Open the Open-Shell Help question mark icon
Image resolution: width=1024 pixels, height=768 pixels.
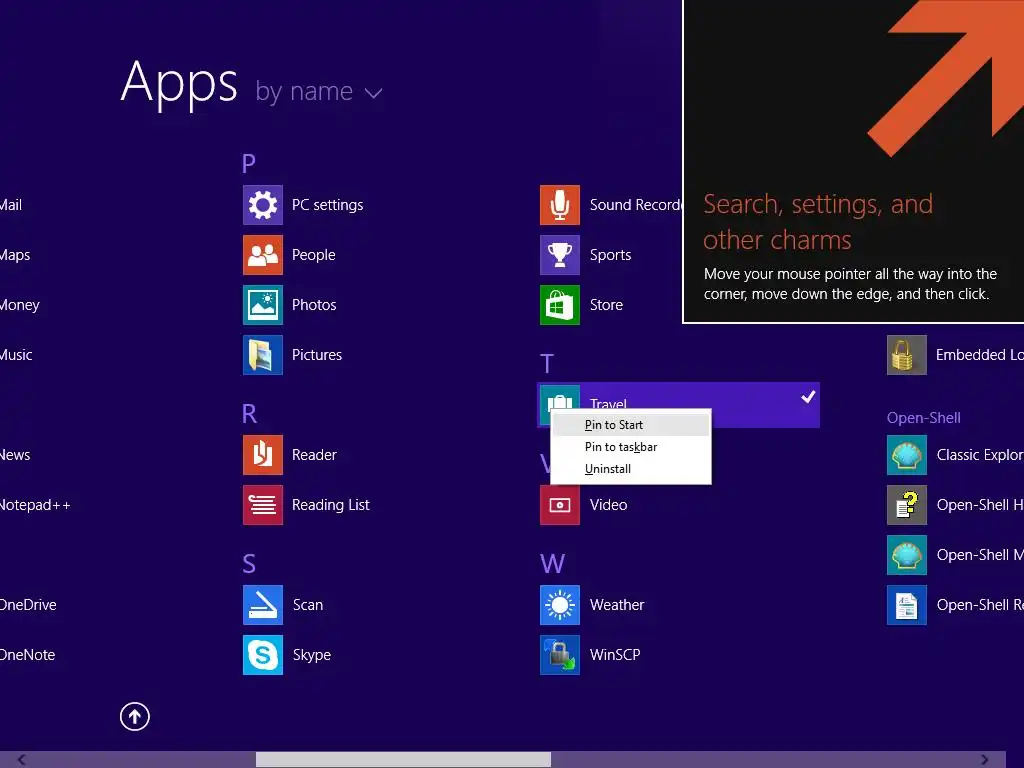(906, 505)
